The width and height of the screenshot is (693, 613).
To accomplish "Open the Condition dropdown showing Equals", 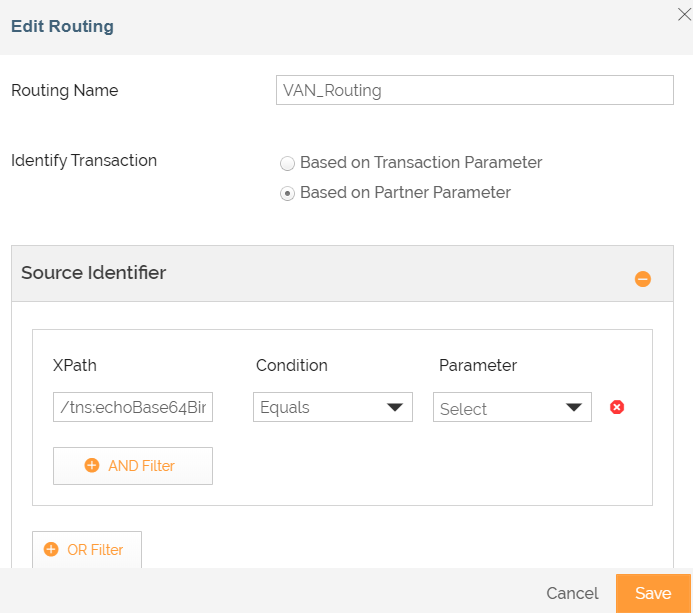I will pos(332,407).
